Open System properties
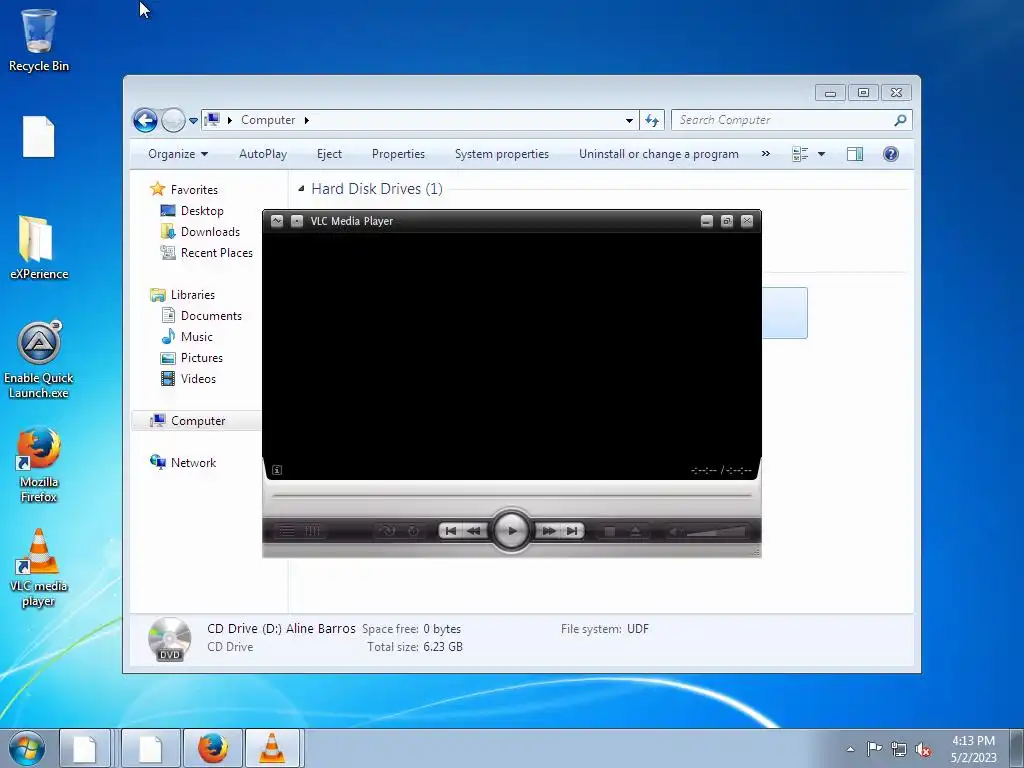Image resolution: width=1024 pixels, height=768 pixels. (x=502, y=154)
